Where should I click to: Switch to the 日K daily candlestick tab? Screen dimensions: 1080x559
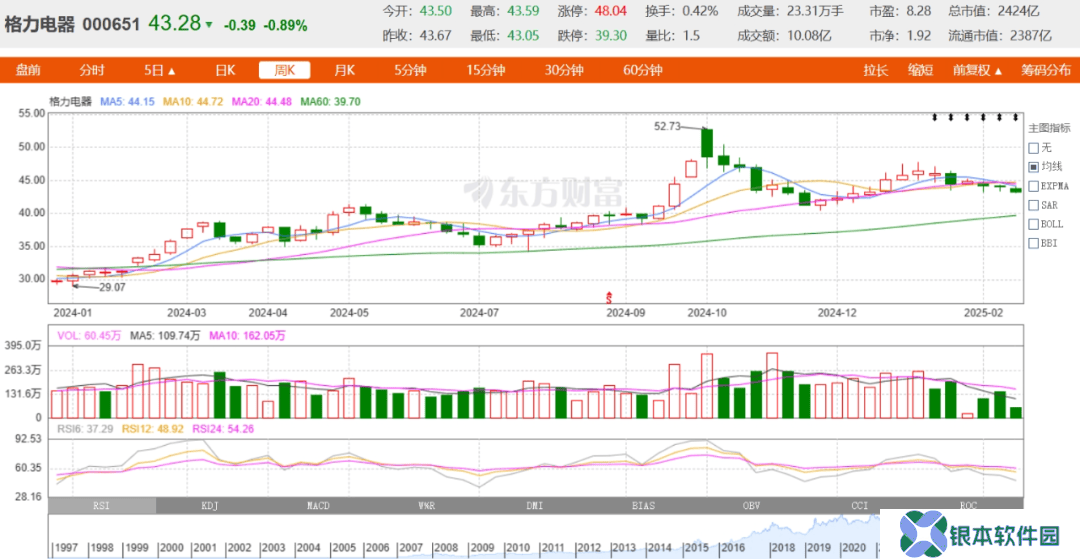225,70
